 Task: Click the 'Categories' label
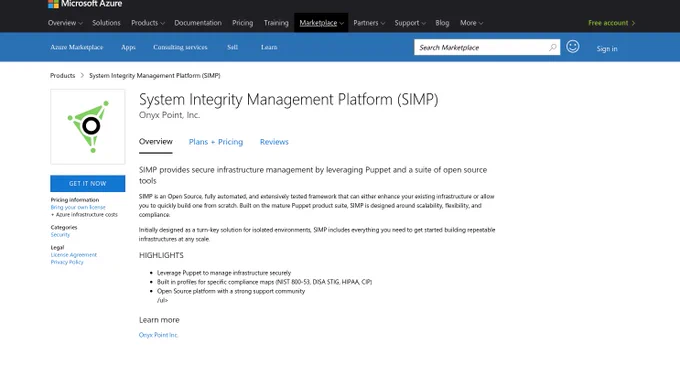64,227
